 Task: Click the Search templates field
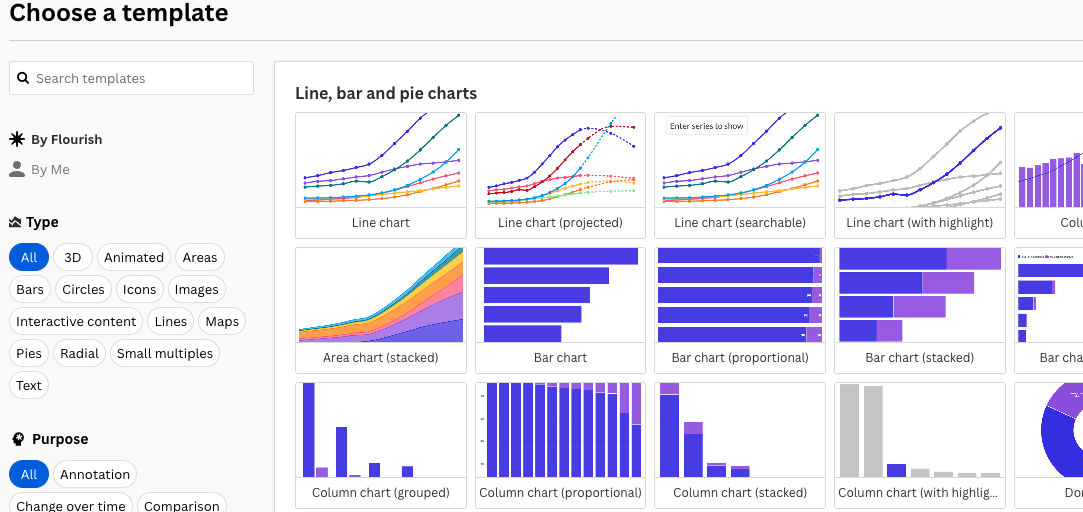(140, 78)
